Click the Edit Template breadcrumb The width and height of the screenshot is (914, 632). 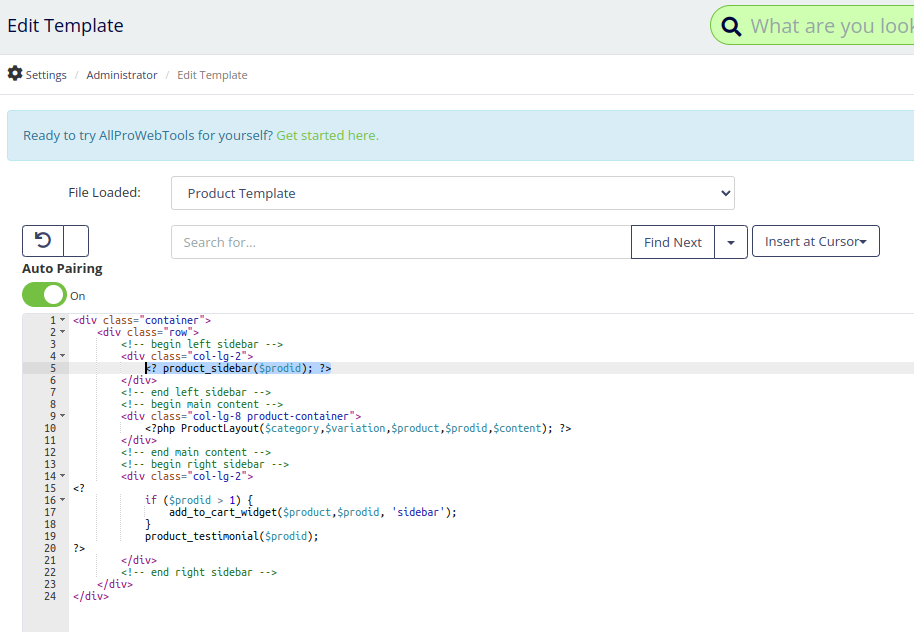coord(212,75)
